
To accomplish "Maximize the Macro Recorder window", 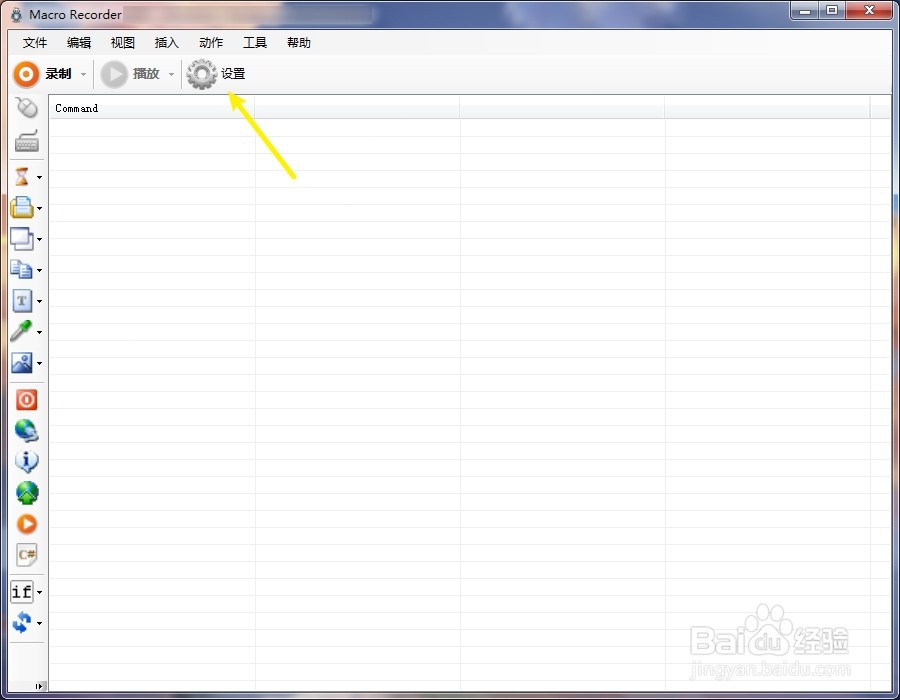I will click(832, 10).
